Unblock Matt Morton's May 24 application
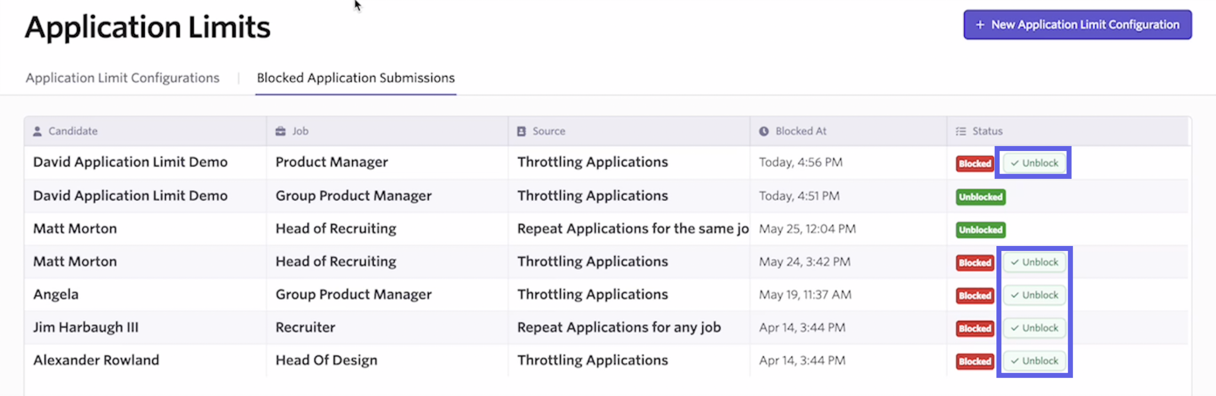The height and width of the screenshot is (396, 1216). tap(1035, 262)
